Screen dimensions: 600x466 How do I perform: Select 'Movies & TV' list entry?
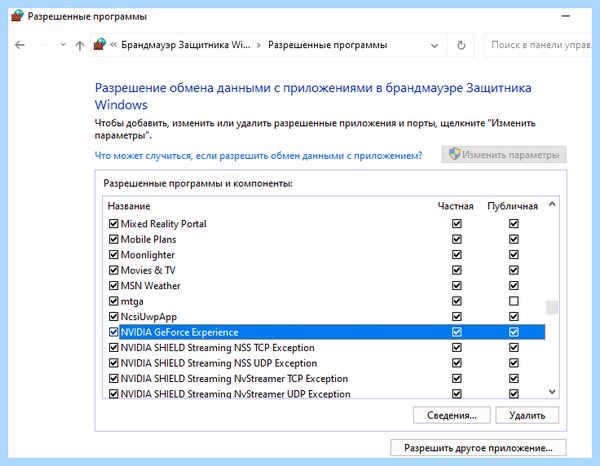pos(326,270)
